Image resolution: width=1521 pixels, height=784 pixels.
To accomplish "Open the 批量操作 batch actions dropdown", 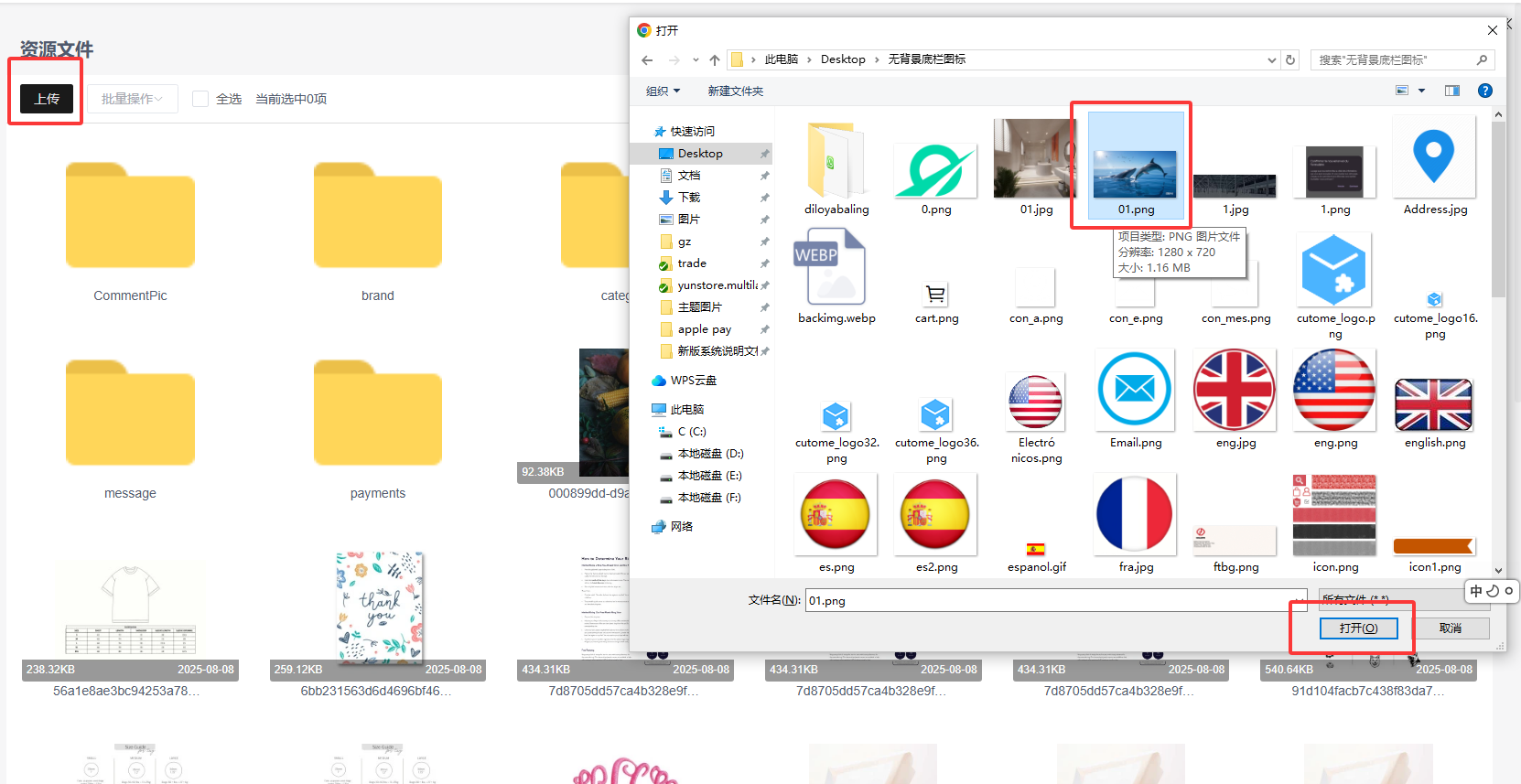I will 132,99.
